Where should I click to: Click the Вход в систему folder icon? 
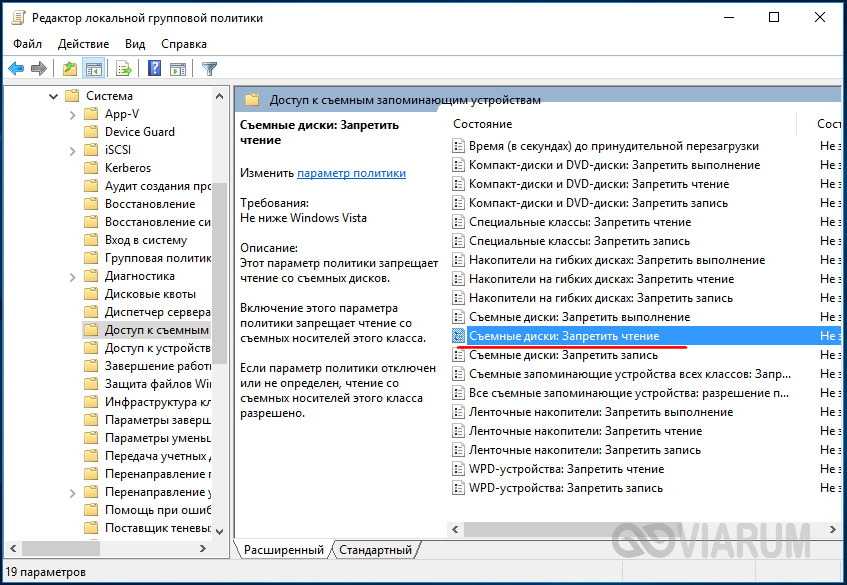click(x=91, y=240)
